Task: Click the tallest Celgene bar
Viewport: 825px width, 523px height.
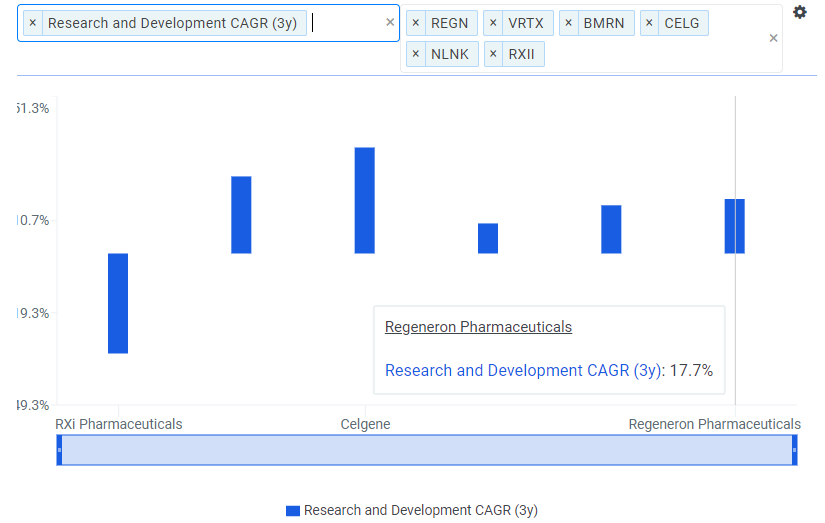Action: (365, 200)
